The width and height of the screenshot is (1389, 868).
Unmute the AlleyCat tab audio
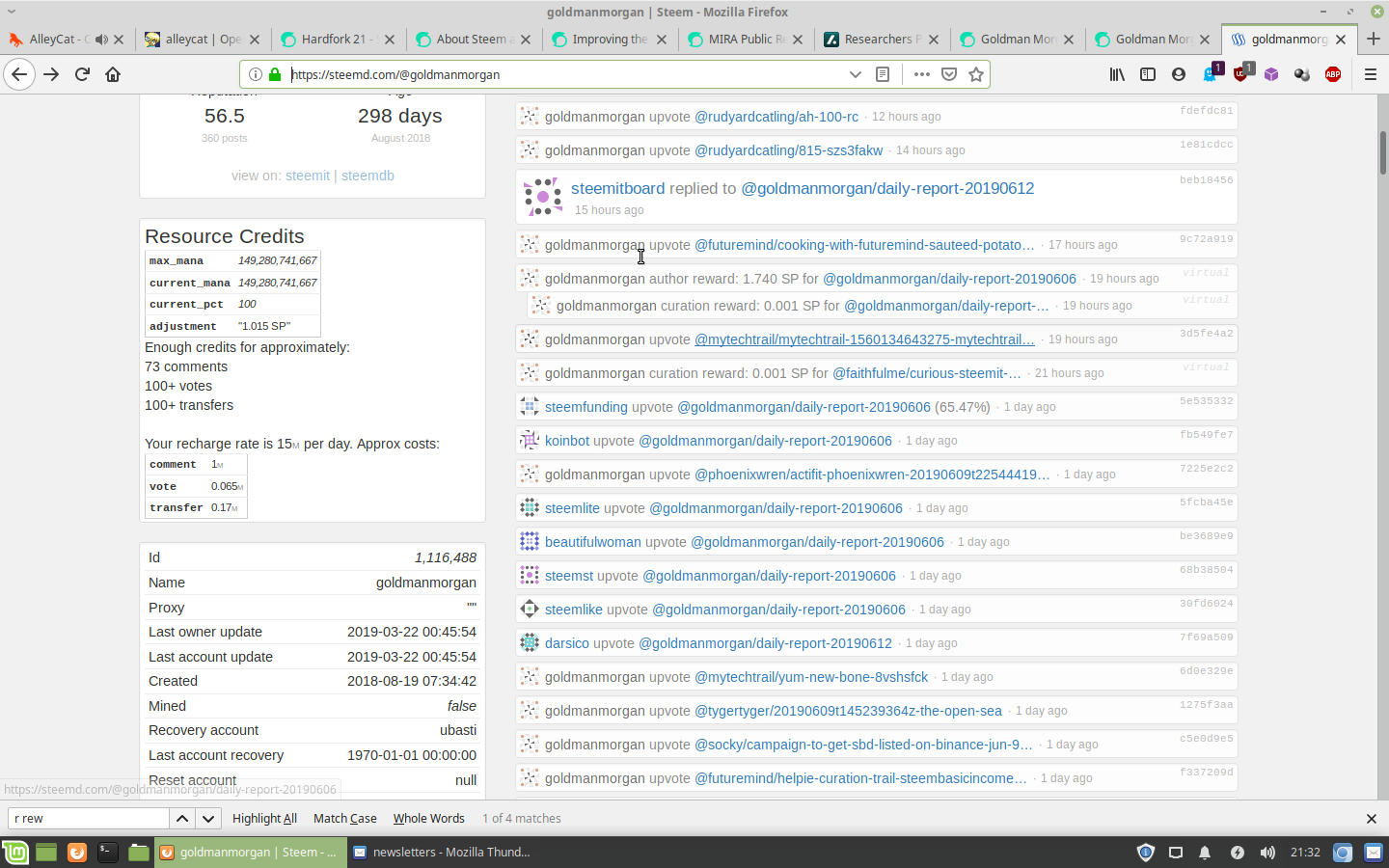tap(101, 40)
